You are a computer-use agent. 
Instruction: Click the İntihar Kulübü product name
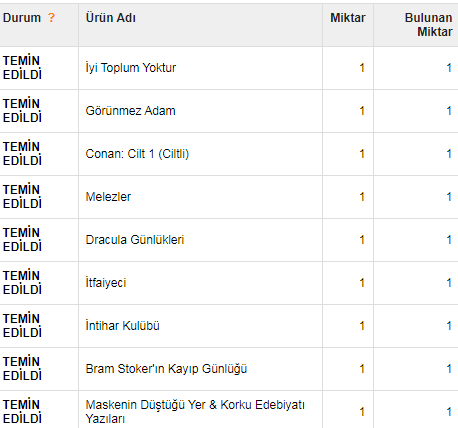coord(122,326)
